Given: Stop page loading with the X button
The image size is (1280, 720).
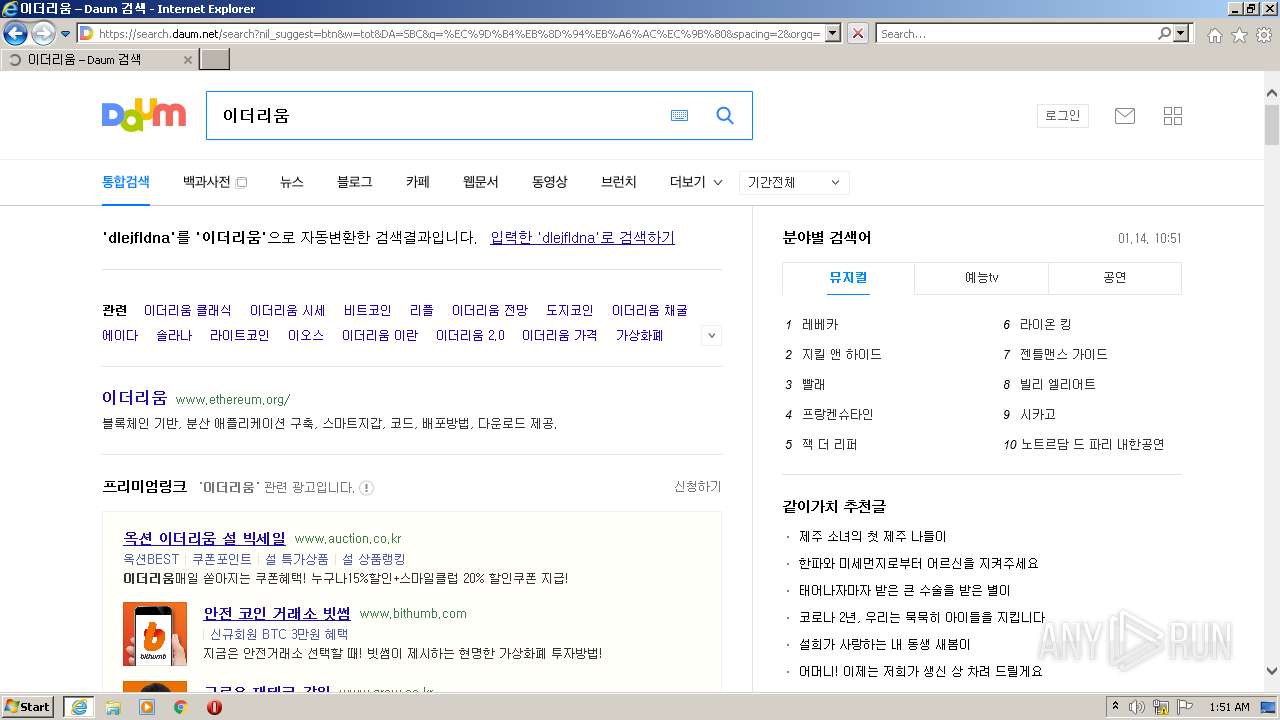Looking at the screenshot, I should click(x=858, y=33).
